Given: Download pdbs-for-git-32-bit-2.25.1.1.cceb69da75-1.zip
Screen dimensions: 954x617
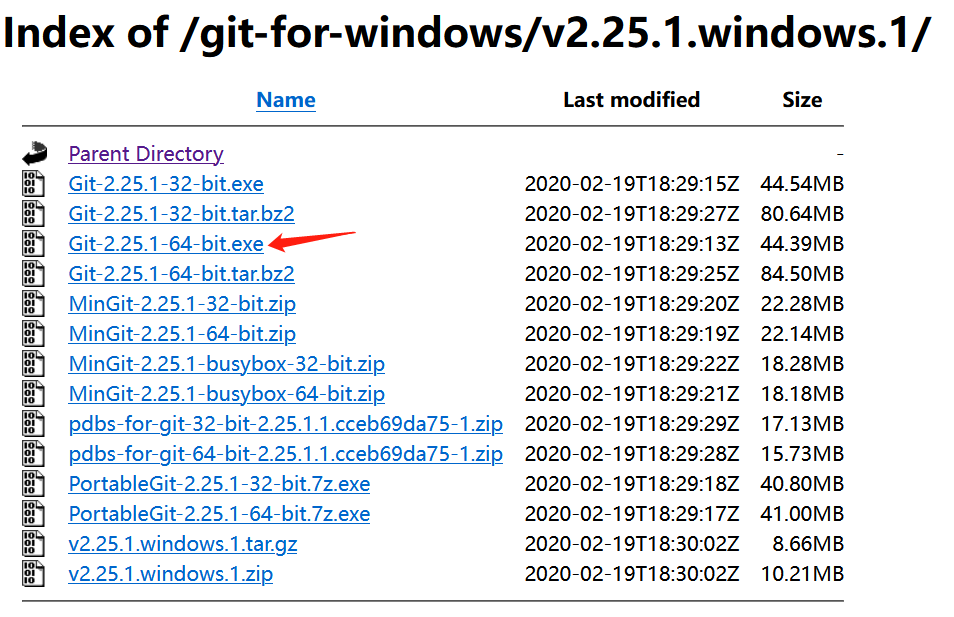Looking at the screenshot, I should click(x=285, y=424).
